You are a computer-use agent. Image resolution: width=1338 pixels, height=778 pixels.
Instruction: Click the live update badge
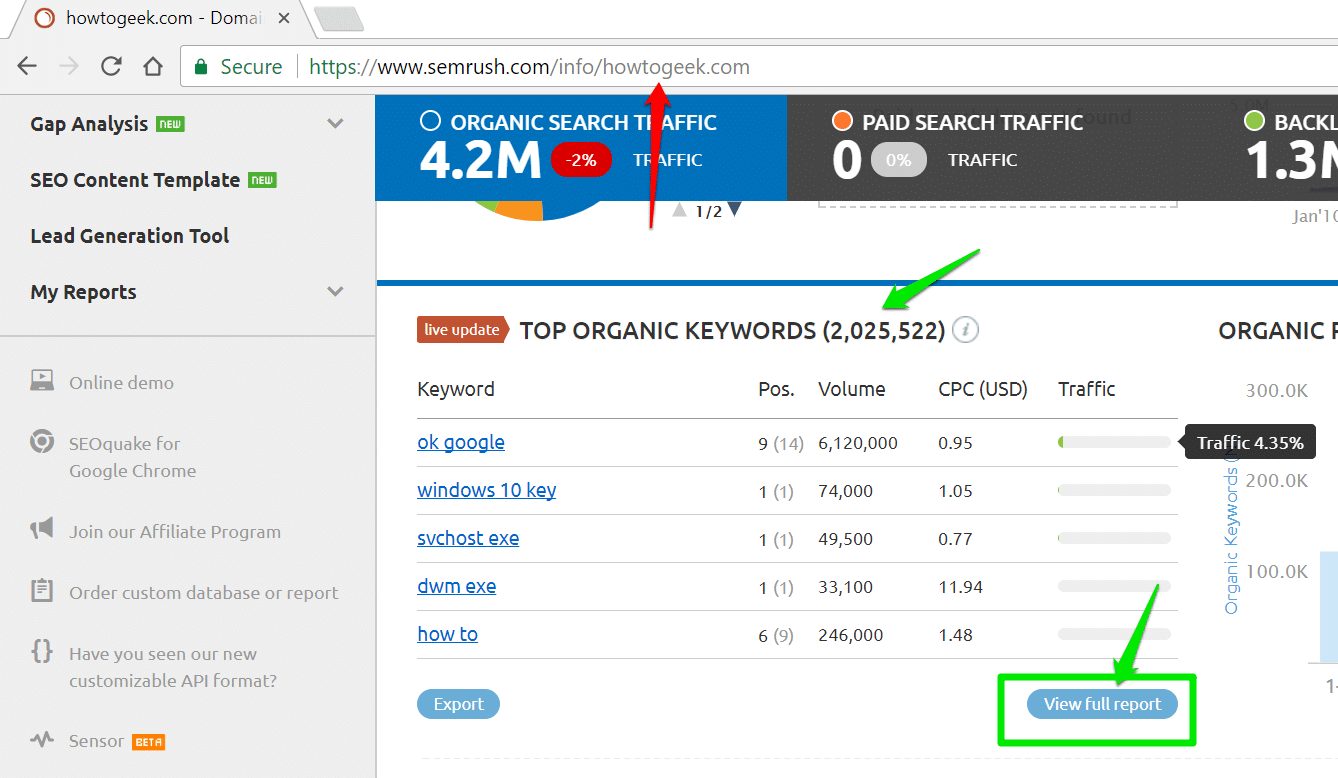(x=463, y=330)
